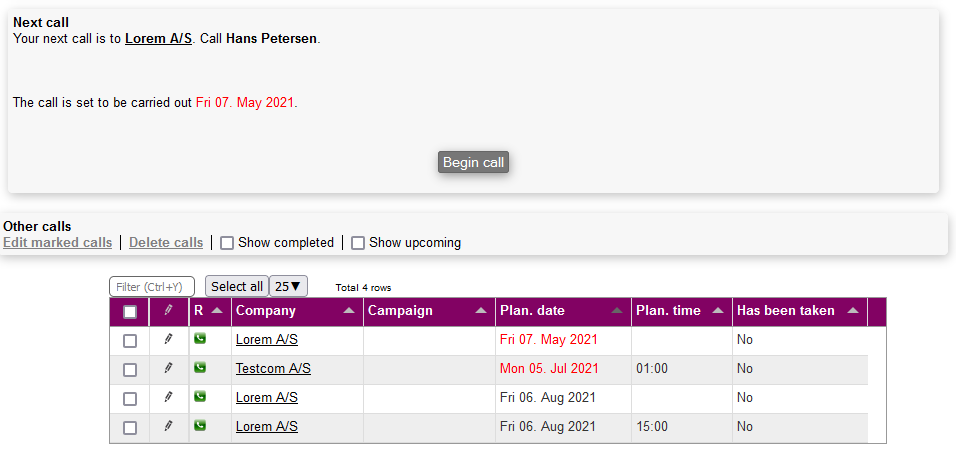Viewport: 956px width, 451px height.
Task: Sort by the R column arrow
Action: (x=217, y=311)
